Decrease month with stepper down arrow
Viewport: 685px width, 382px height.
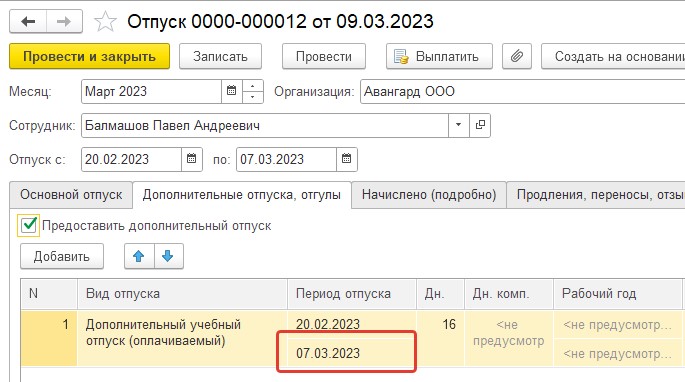click(x=253, y=97)
